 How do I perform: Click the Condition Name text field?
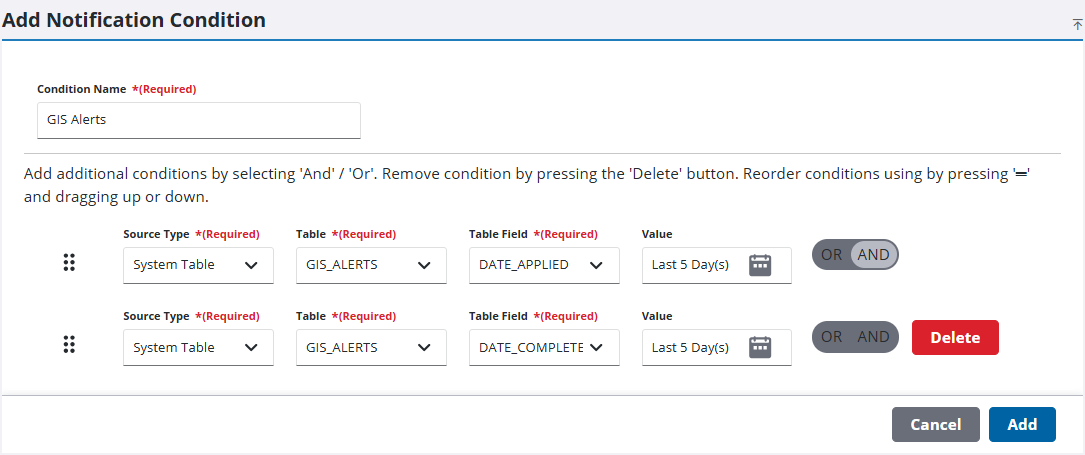pyautogui.click(x=198, y=120)
